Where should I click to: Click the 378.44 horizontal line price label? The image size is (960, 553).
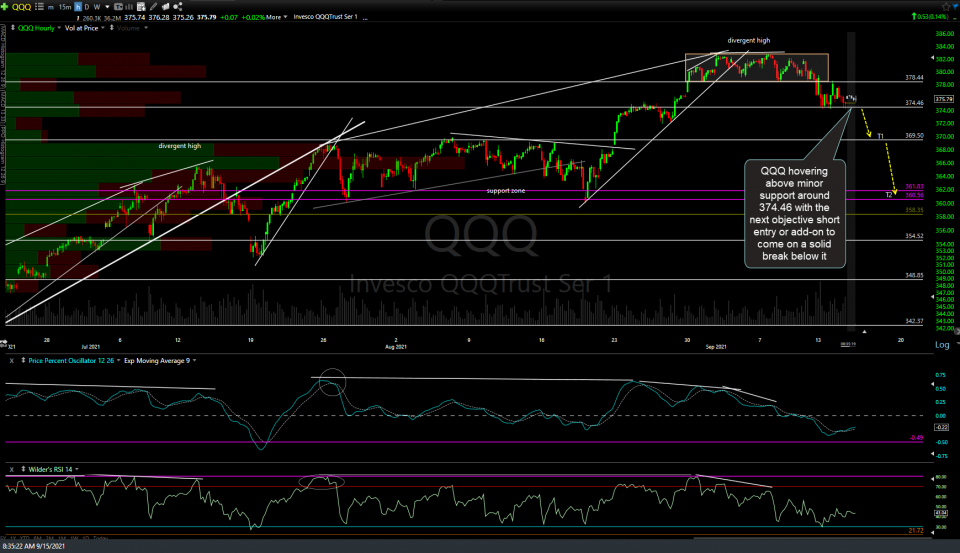(914, 78)
